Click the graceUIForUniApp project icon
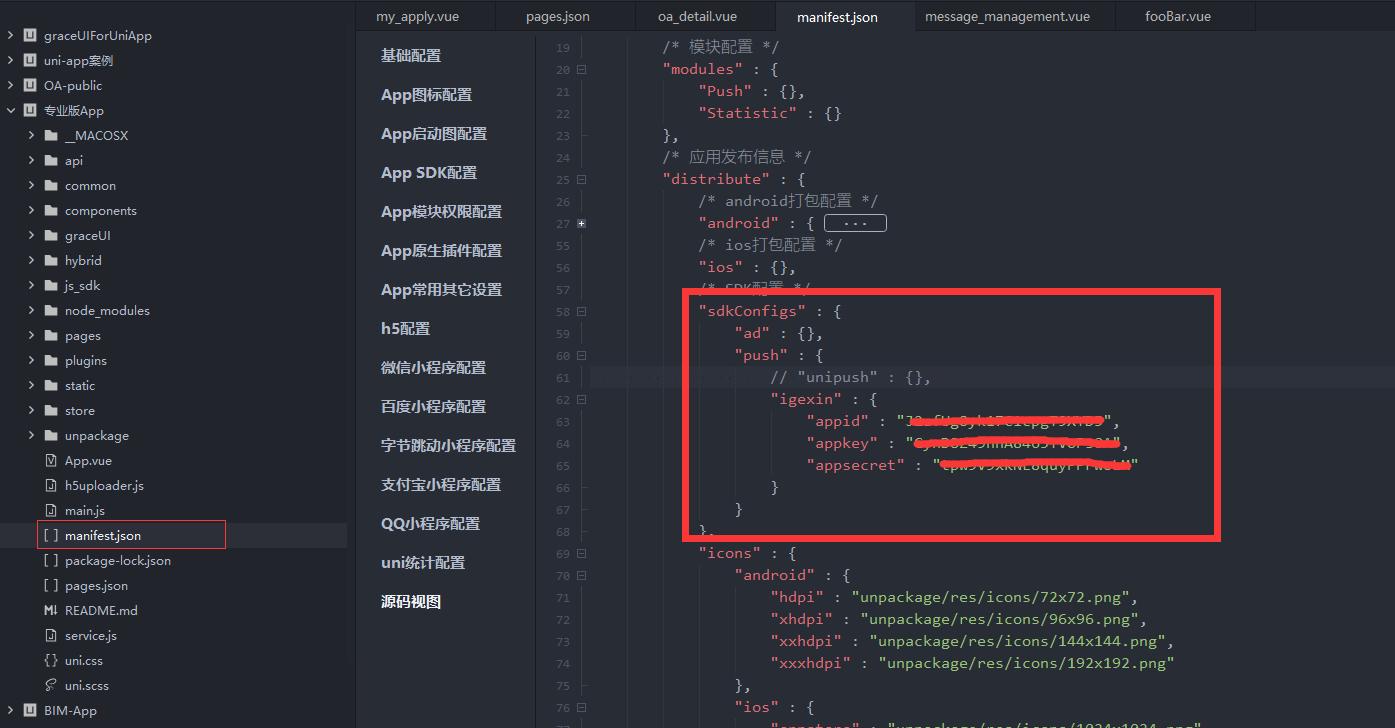The width and height of the screenshot is (1395, 728). (30, 35)
